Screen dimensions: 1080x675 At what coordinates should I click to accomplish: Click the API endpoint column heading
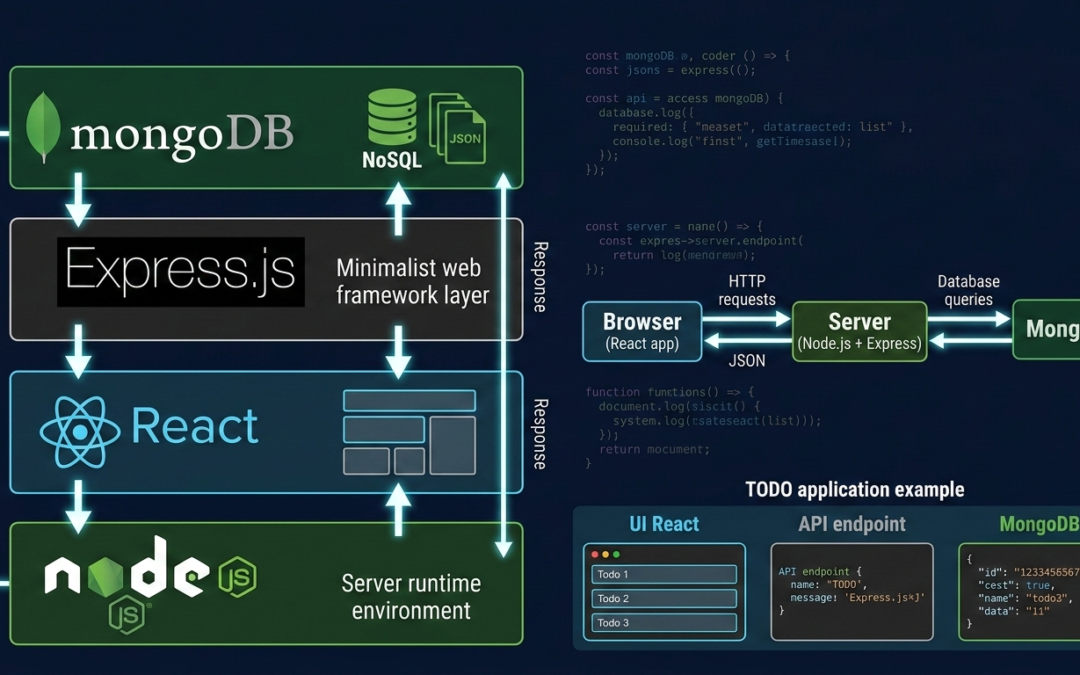(852, 524)
